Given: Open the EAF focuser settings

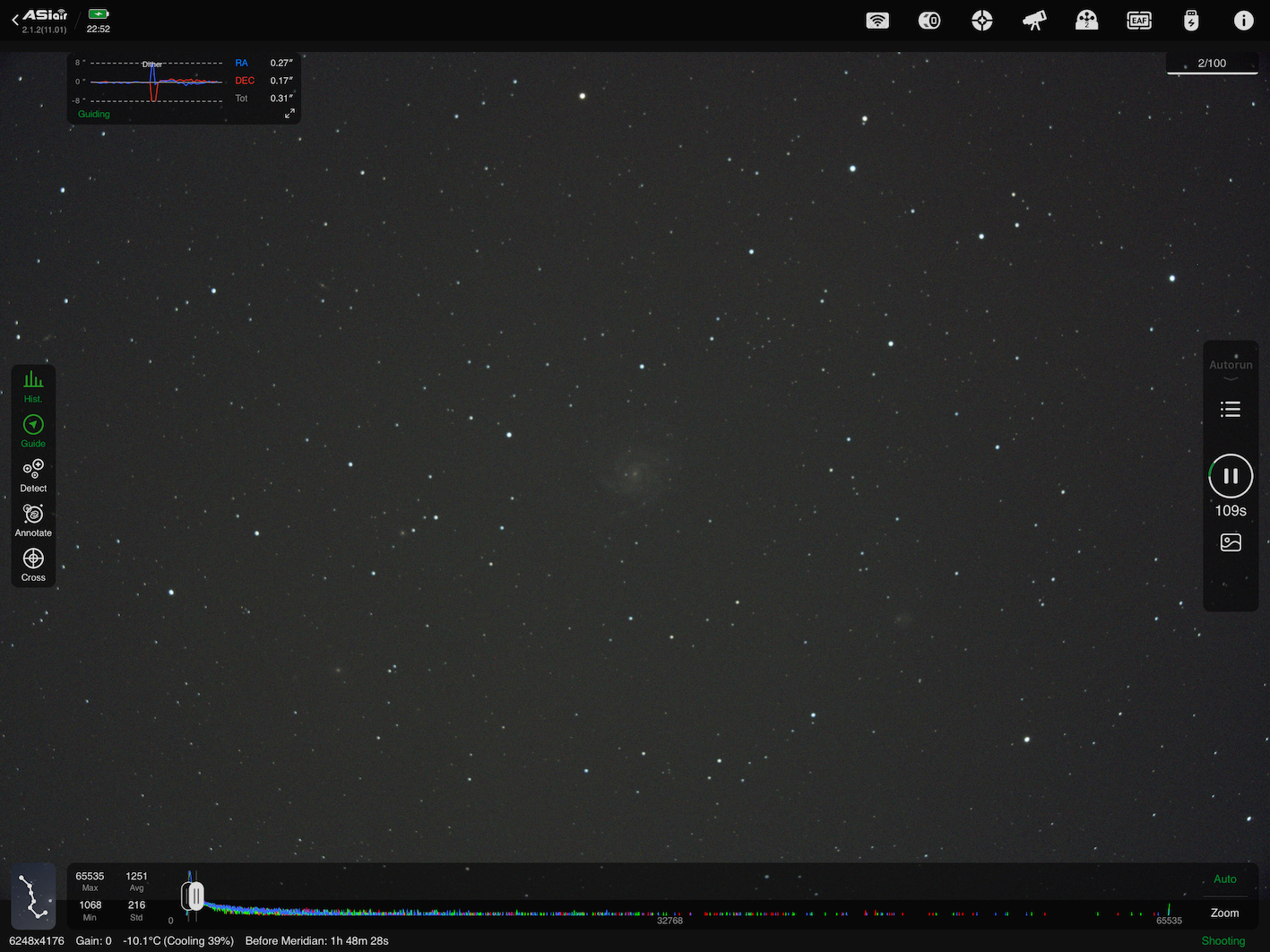Looking at the screenshot, I should click(1139, 21).
